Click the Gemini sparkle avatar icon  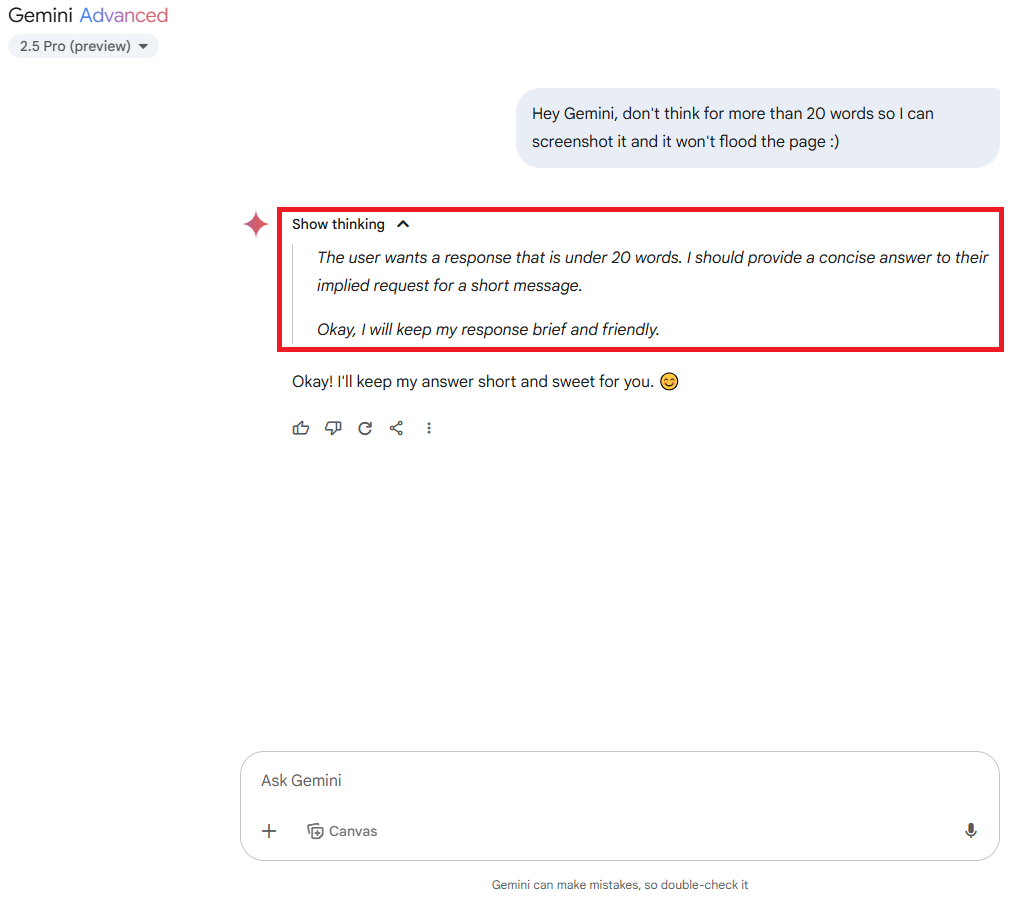tap(256, 224)
